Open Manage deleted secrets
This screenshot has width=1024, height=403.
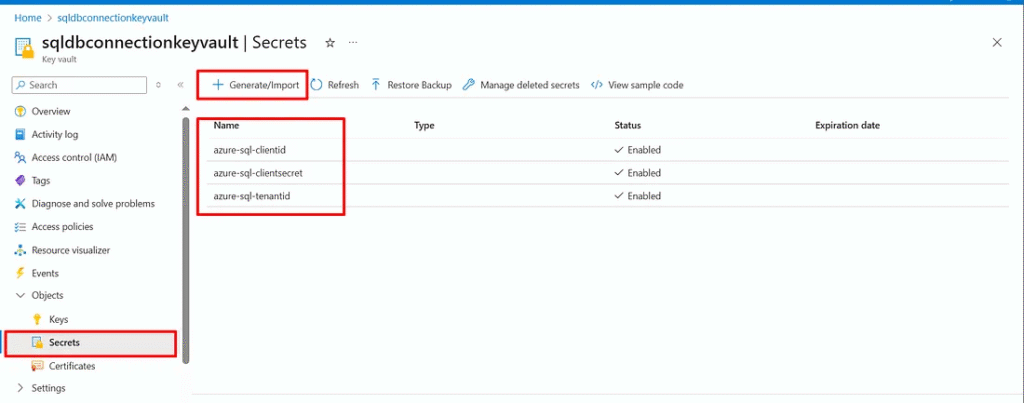coord(521,85)
